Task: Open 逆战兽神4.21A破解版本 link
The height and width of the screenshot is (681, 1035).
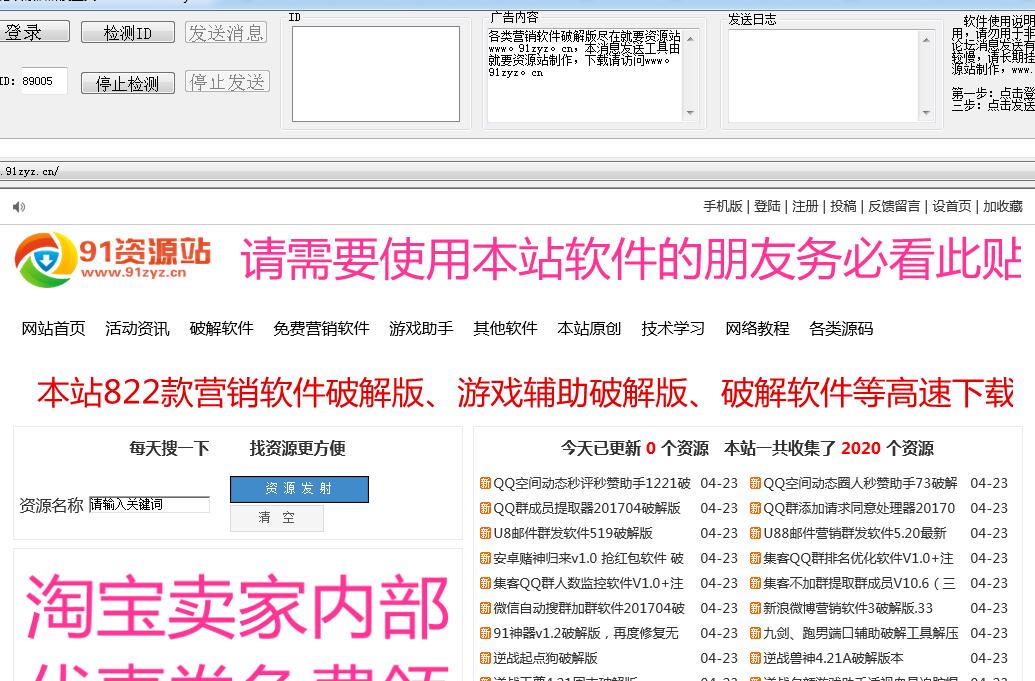Action: [x=833, y=659]
